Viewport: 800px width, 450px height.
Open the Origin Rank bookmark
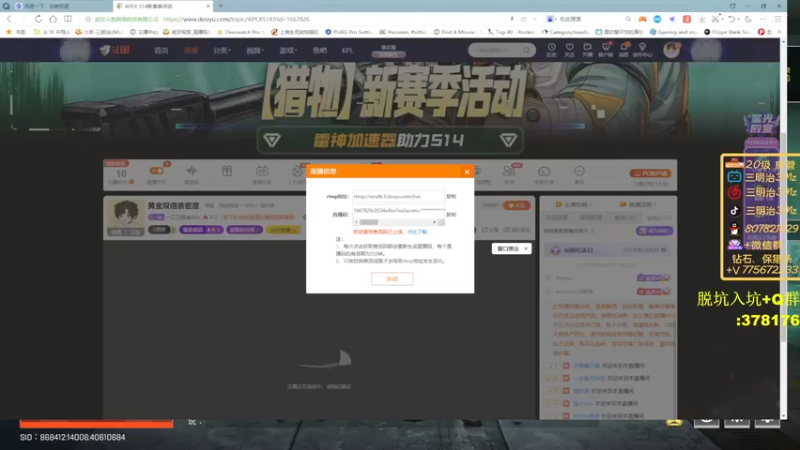[727, 32]
